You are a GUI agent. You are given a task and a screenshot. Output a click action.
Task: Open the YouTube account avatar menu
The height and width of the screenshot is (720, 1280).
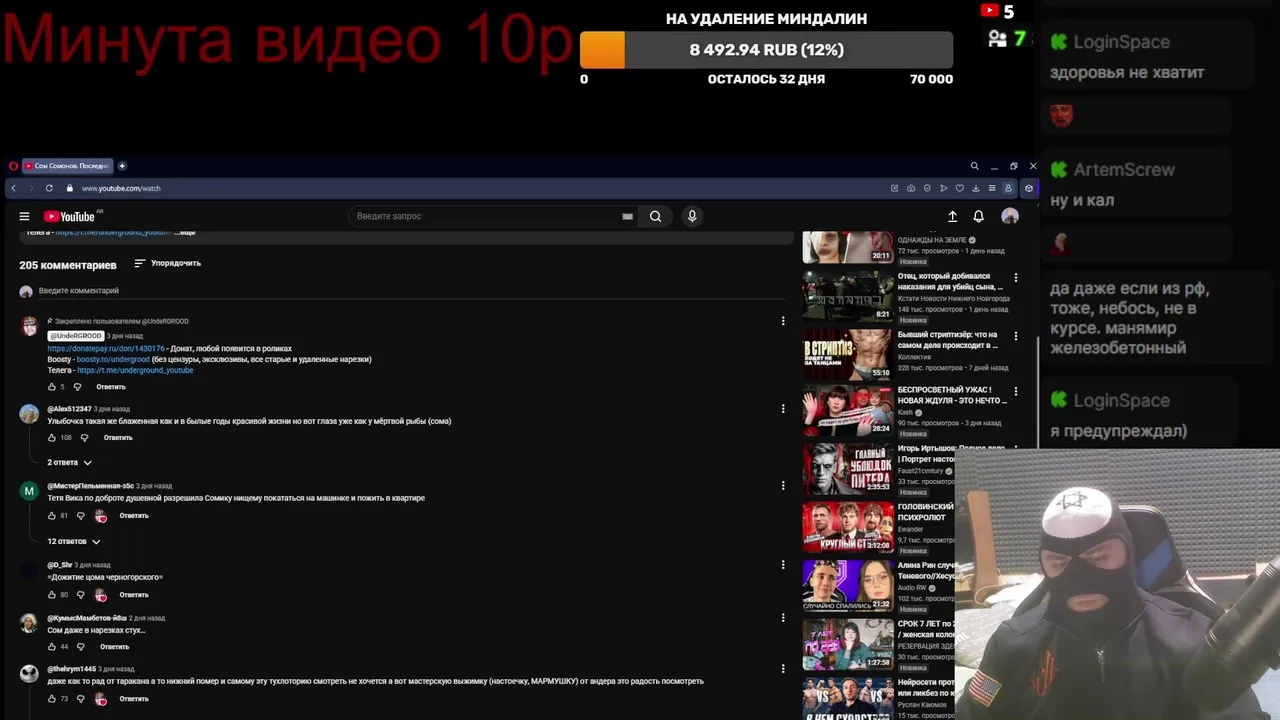point(1010,216)
